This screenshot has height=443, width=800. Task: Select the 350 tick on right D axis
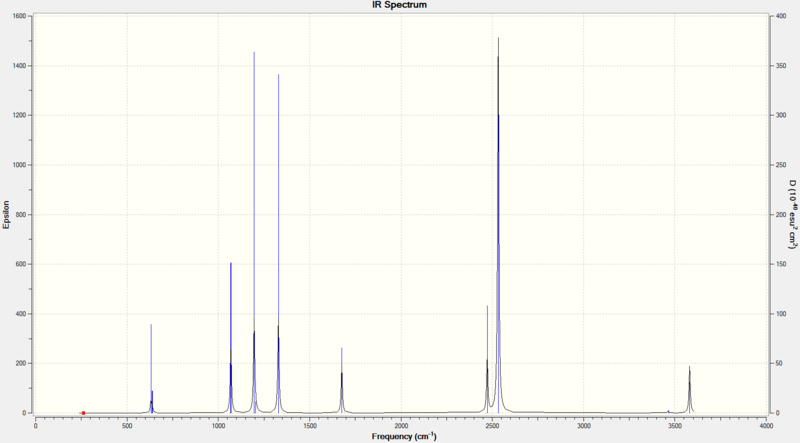[x=781, y=66]
